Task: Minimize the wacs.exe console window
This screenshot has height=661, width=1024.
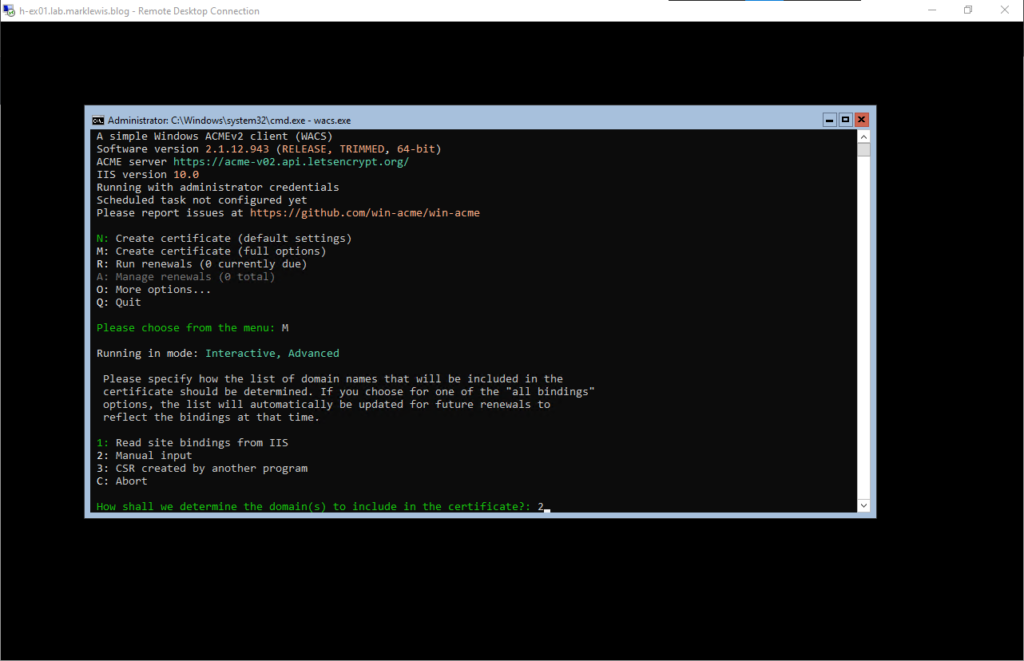Action: (829, 120)
